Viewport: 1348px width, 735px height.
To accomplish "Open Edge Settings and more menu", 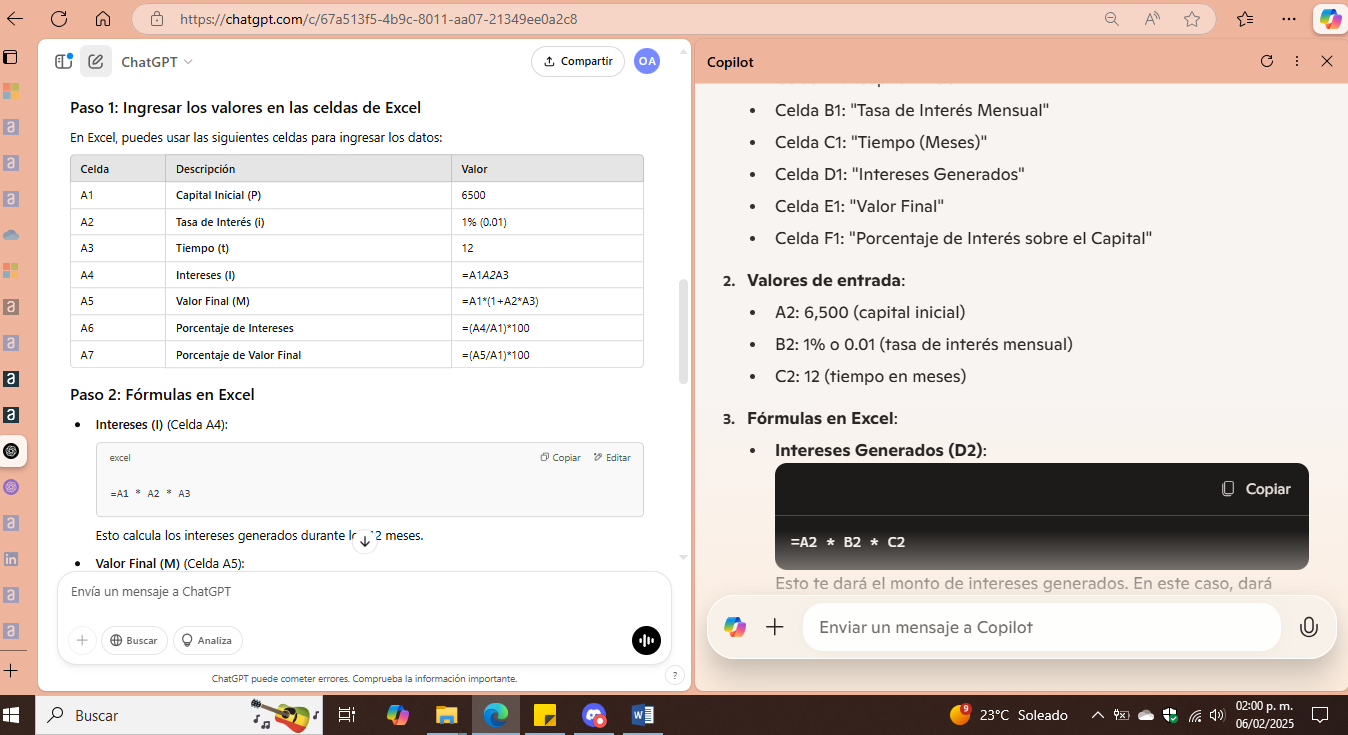I will pos(1287,19).
